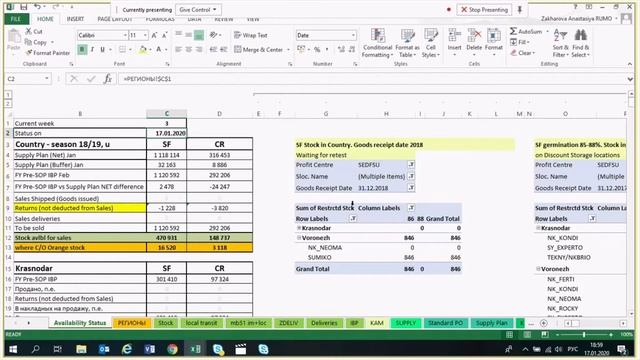The height and width of the screenshot is (360, 640).
Task: Open the Column Labels filter dropdown
Action: [411, 208]
